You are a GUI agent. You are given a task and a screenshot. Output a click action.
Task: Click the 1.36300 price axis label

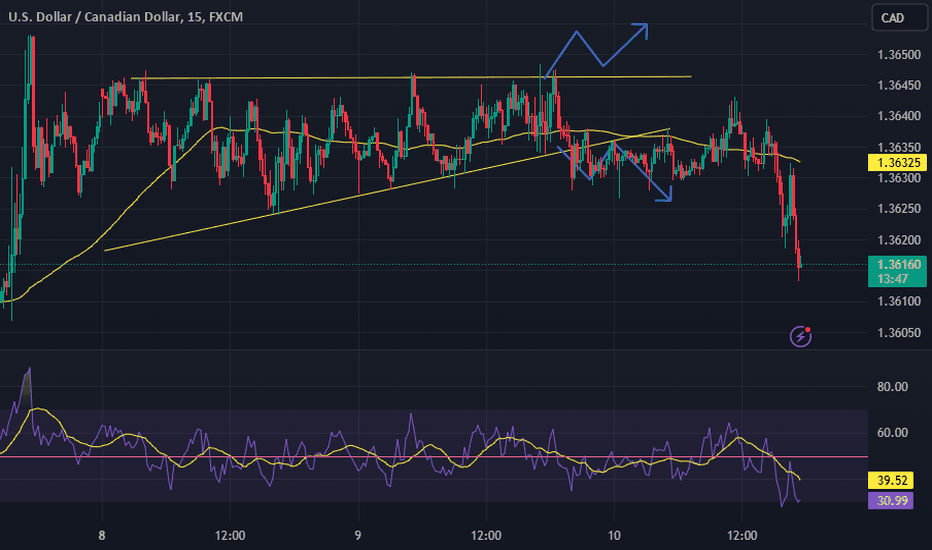pos(899,178)
